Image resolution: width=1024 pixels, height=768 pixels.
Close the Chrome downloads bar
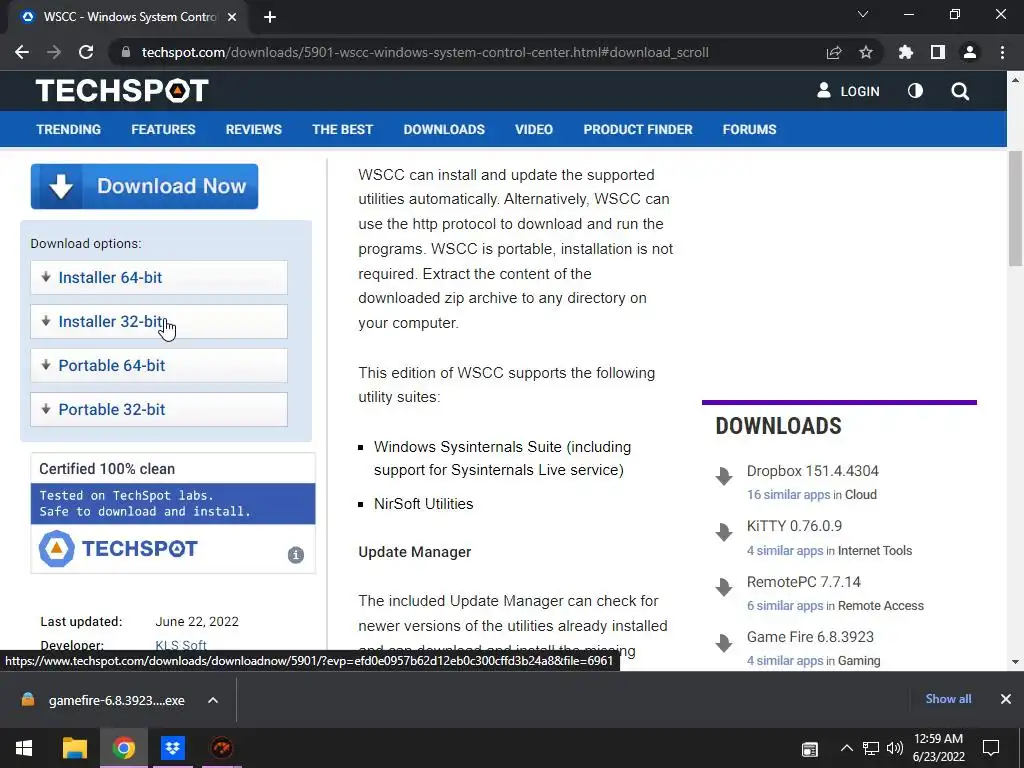(1006, 699)
